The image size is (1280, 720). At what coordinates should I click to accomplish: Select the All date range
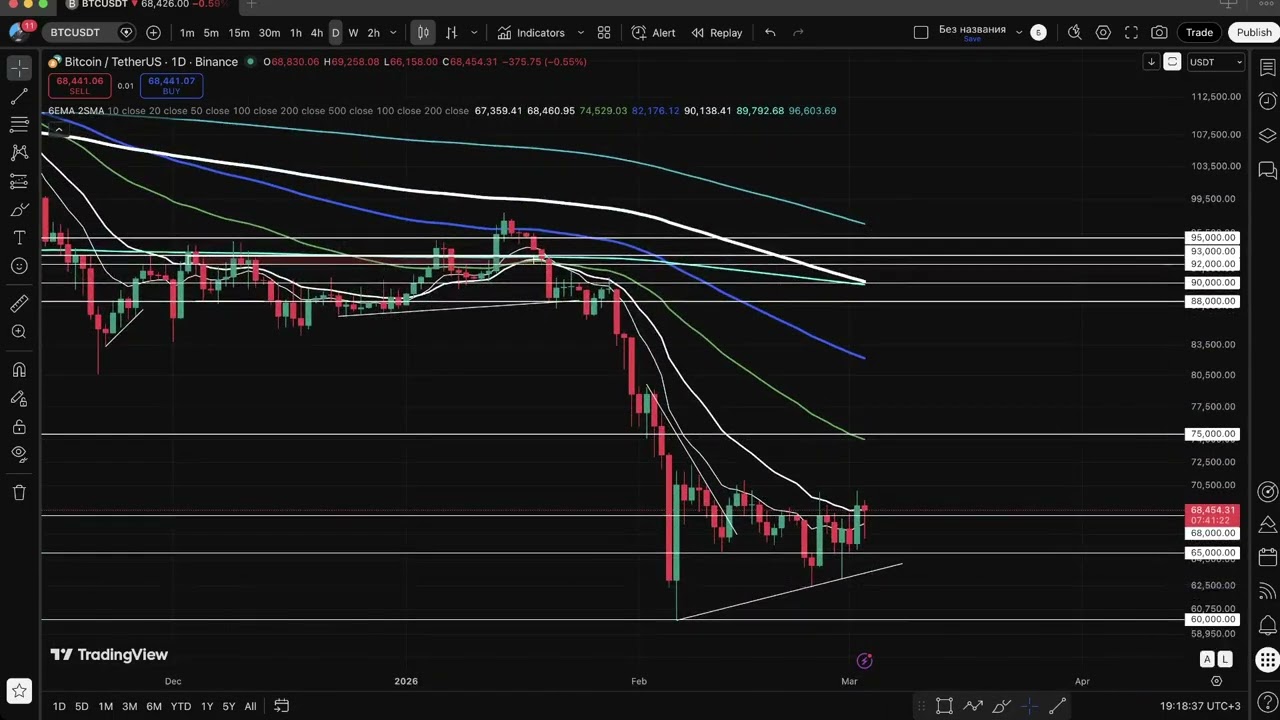click(x=250, y=706)
